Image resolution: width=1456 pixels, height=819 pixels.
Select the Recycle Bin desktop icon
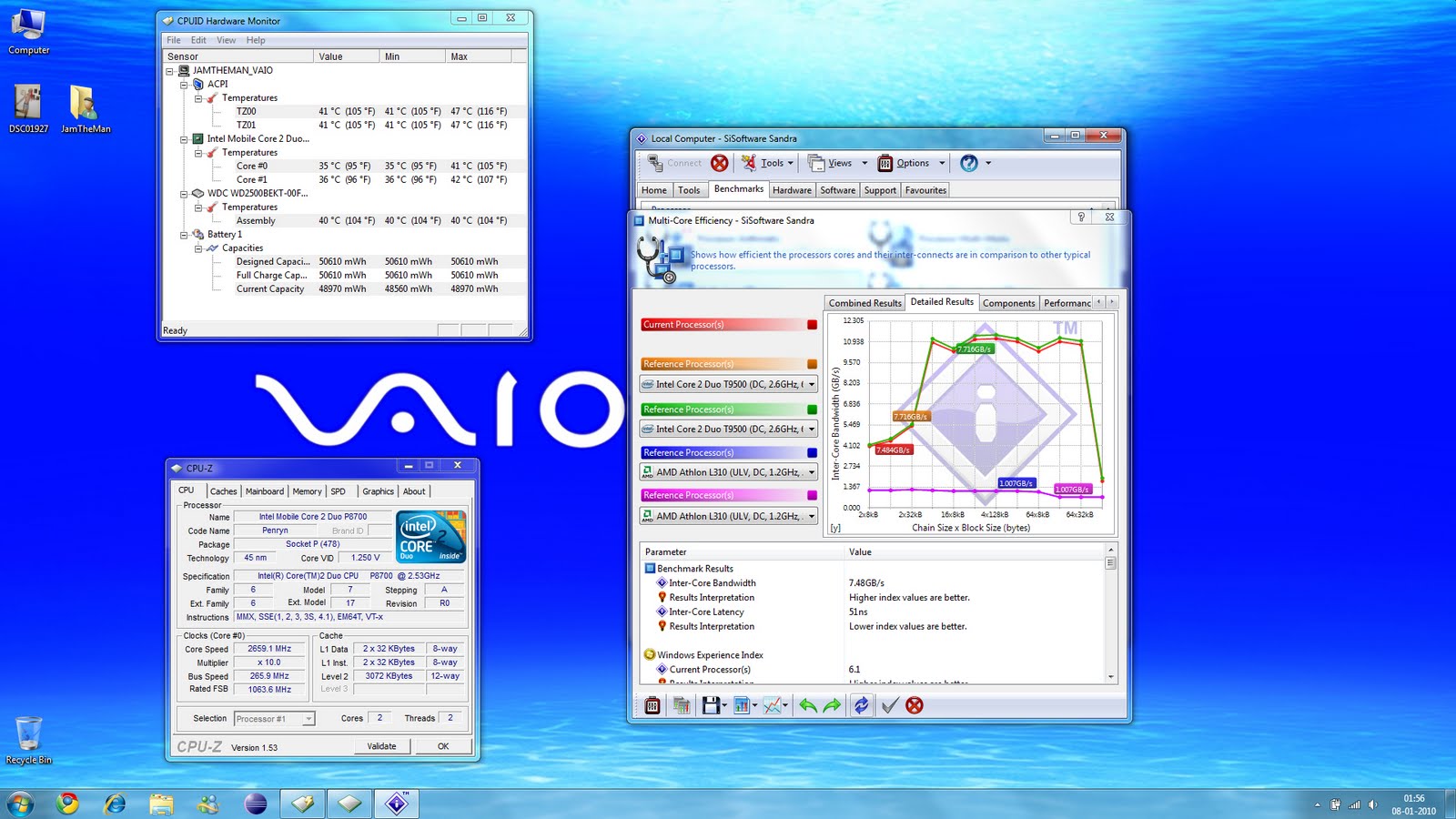pyautogui.click(x=29, y=740)
